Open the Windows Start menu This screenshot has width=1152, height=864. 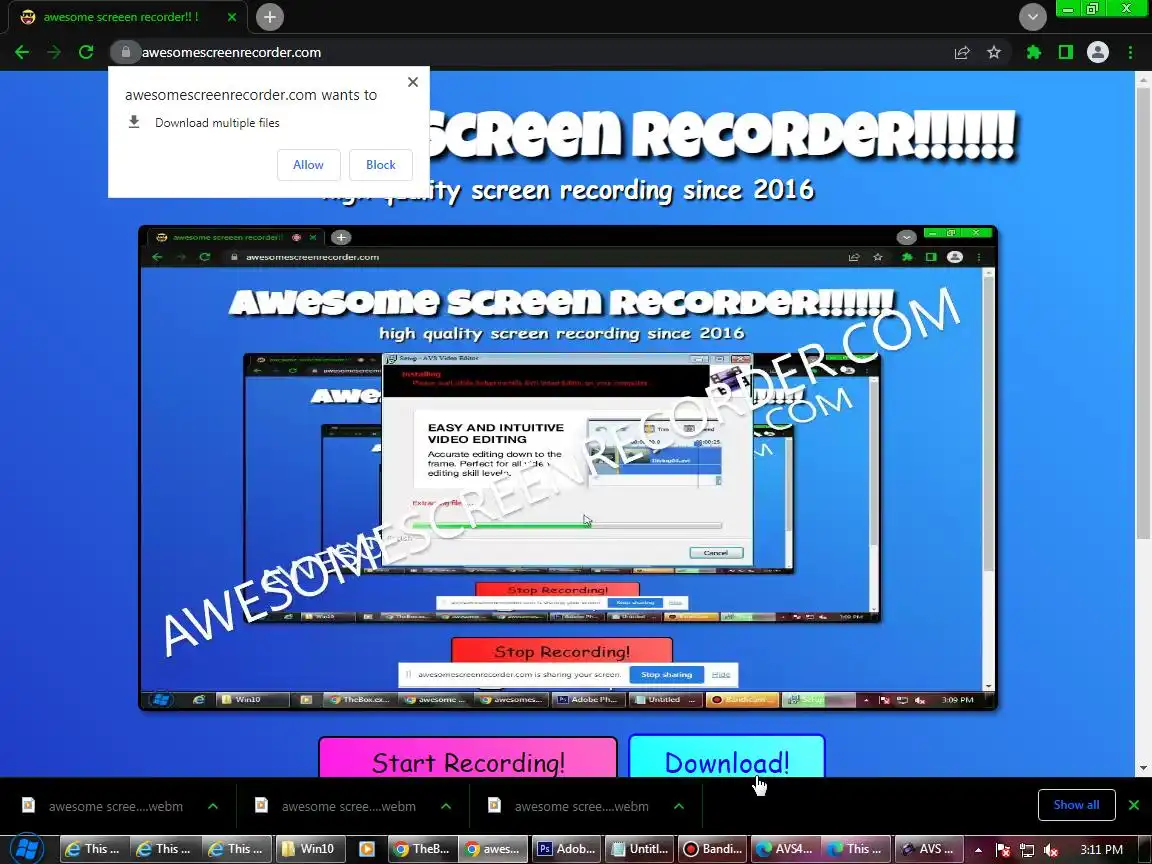[x=27, y=849]
